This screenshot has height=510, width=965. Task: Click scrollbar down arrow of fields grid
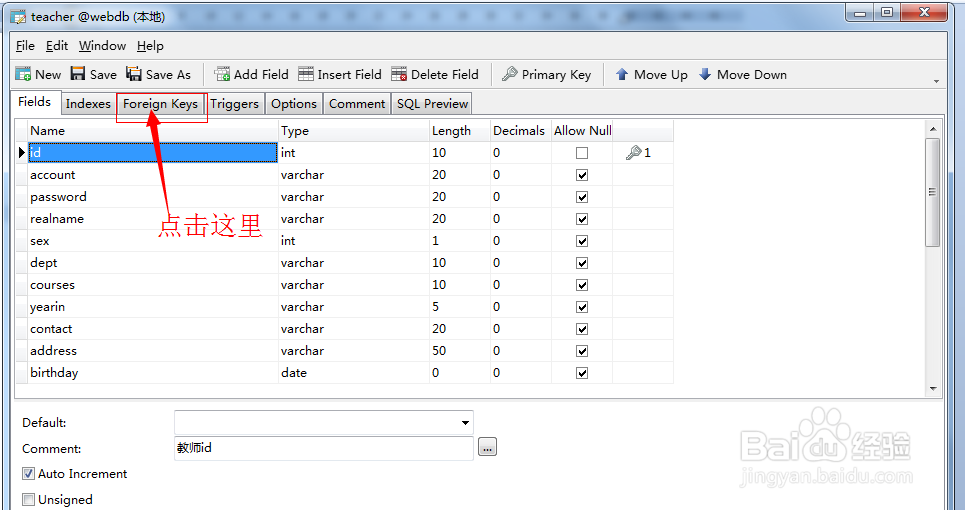(x=933, y=388)
